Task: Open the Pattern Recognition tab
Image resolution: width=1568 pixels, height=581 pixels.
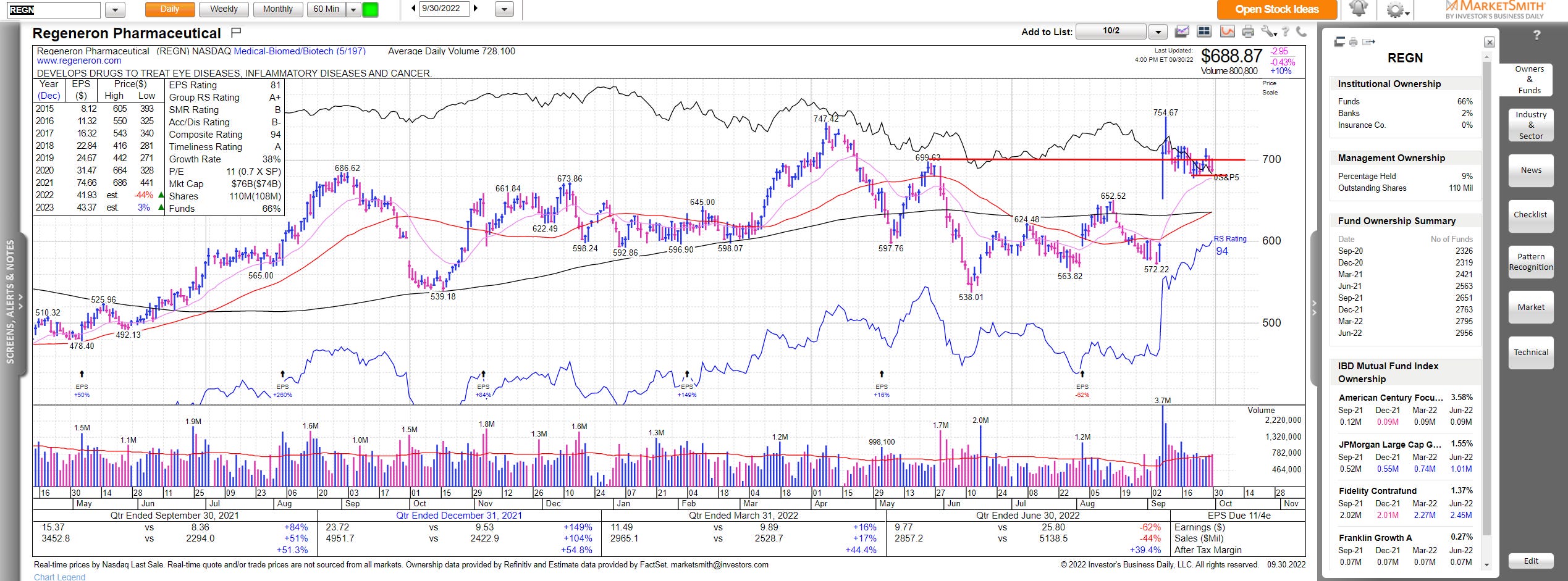Action: [x=1530, y=262]
